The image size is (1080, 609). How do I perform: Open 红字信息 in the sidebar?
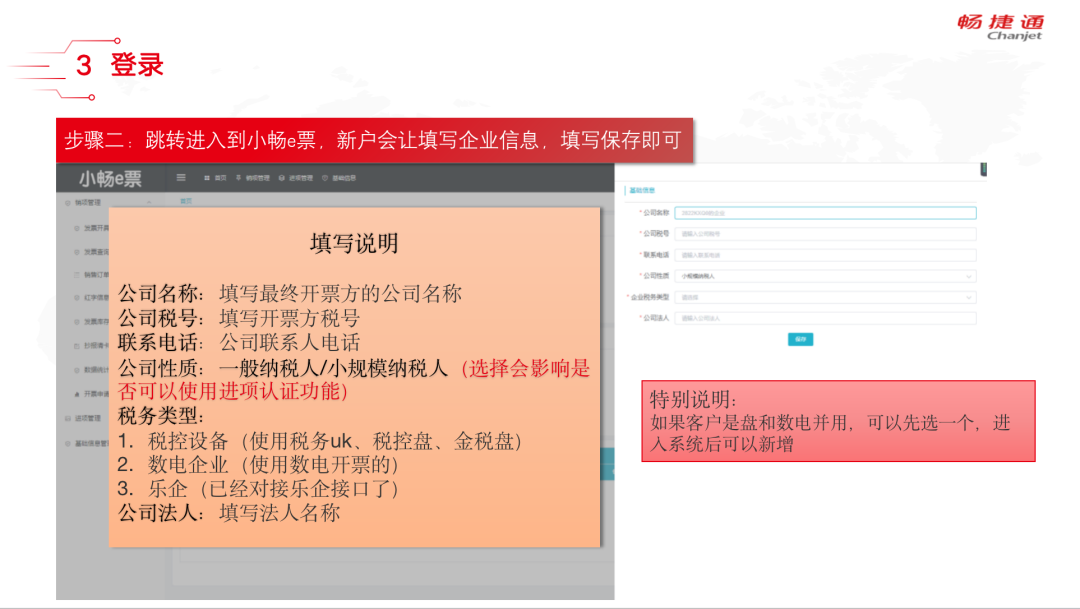(x=92, y=298)
